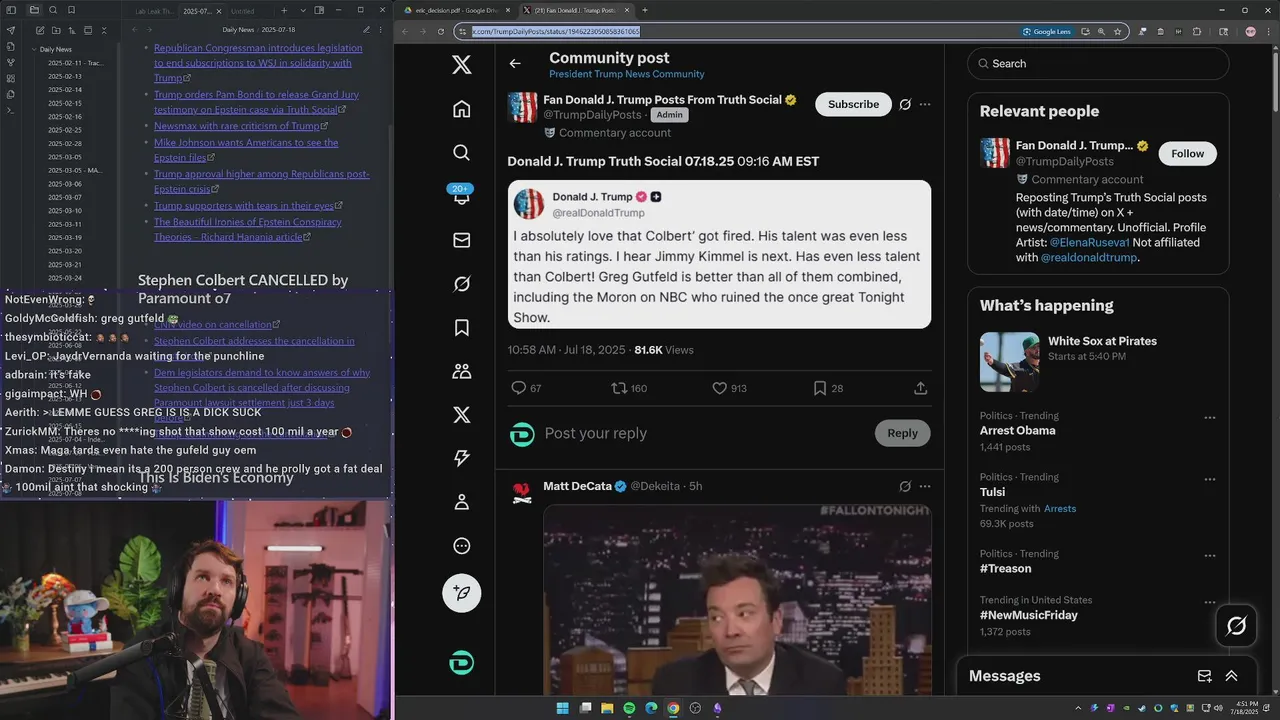Go back using Community post arrow
Viewport: 1280px width, 720px height.
[515, 63]
